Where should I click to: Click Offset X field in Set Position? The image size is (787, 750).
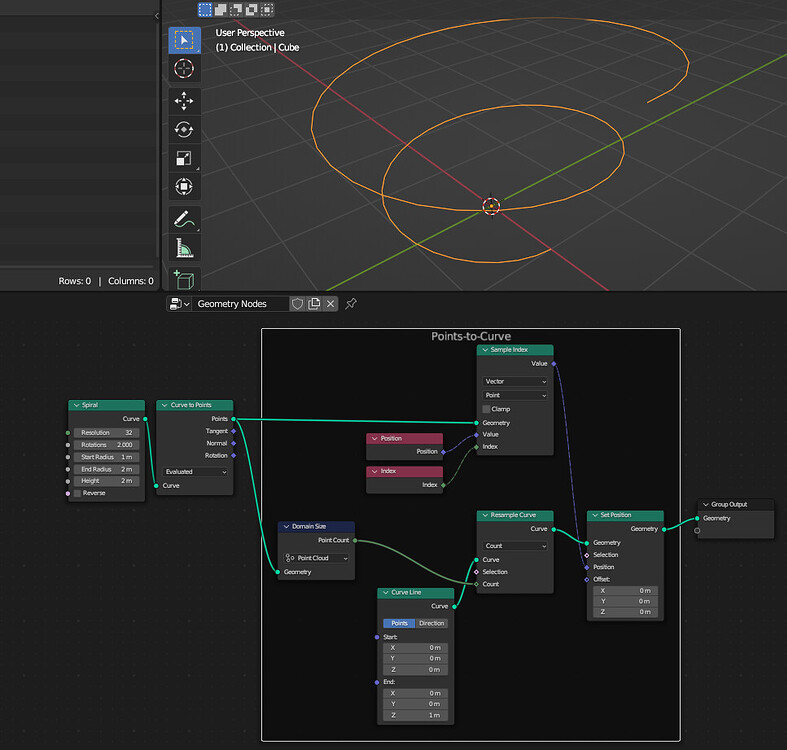coord(625,591)
